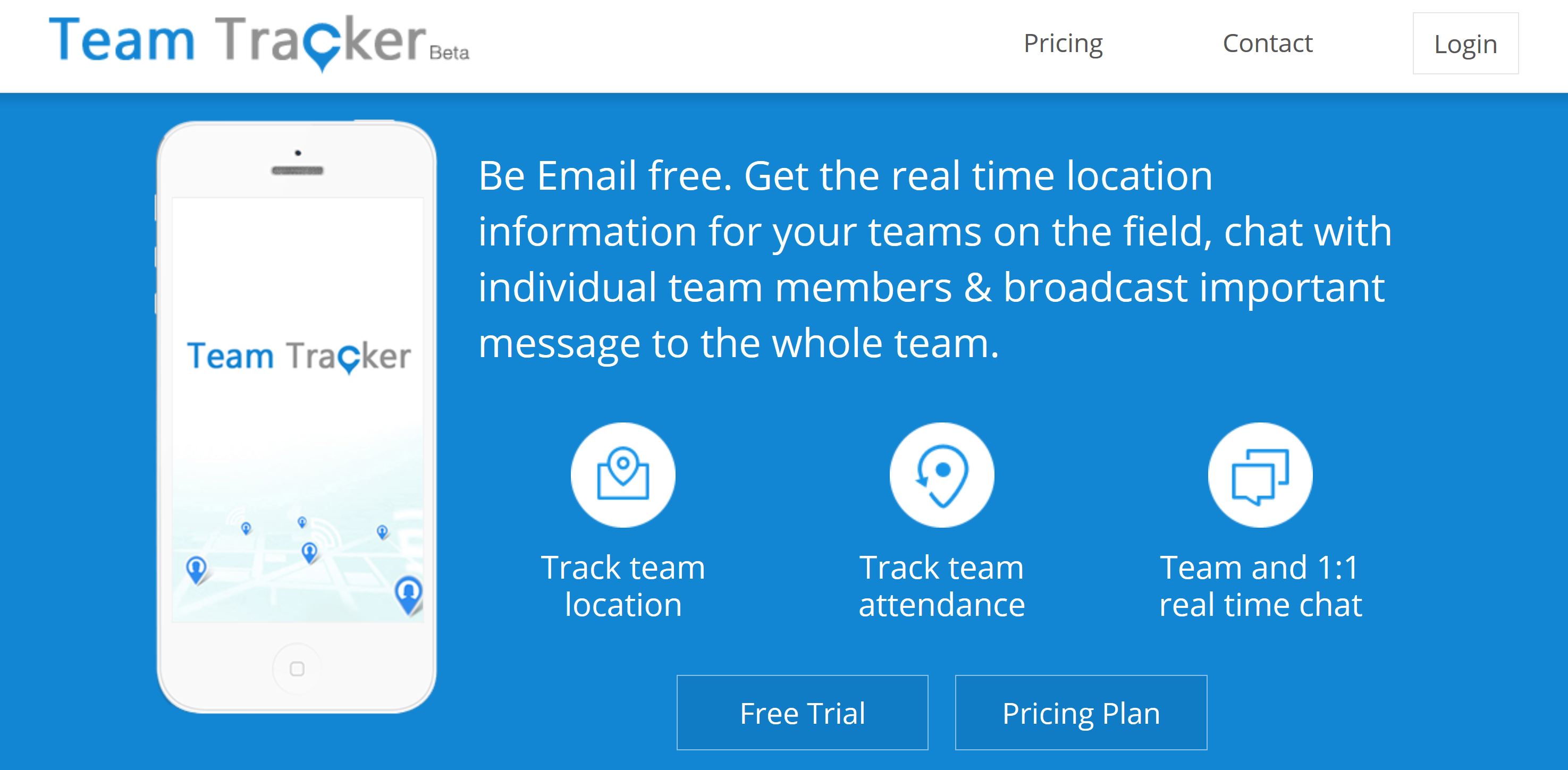Screen dimensions: 1568x770
Task: Click the Track team location envelope-pin icon
Action: (623, 475)
